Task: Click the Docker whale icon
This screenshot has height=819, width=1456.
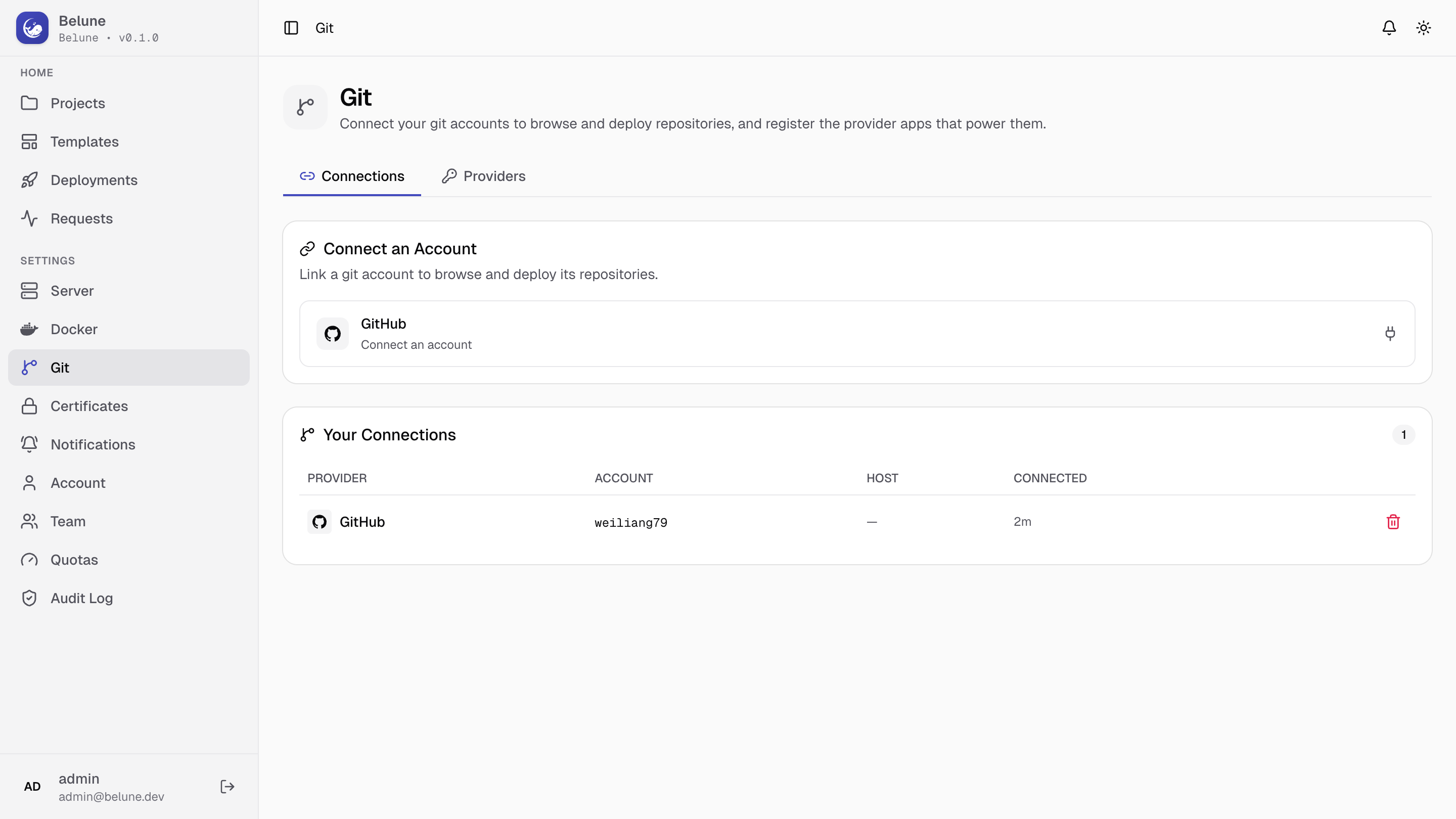Action: [x=29, y=329]
